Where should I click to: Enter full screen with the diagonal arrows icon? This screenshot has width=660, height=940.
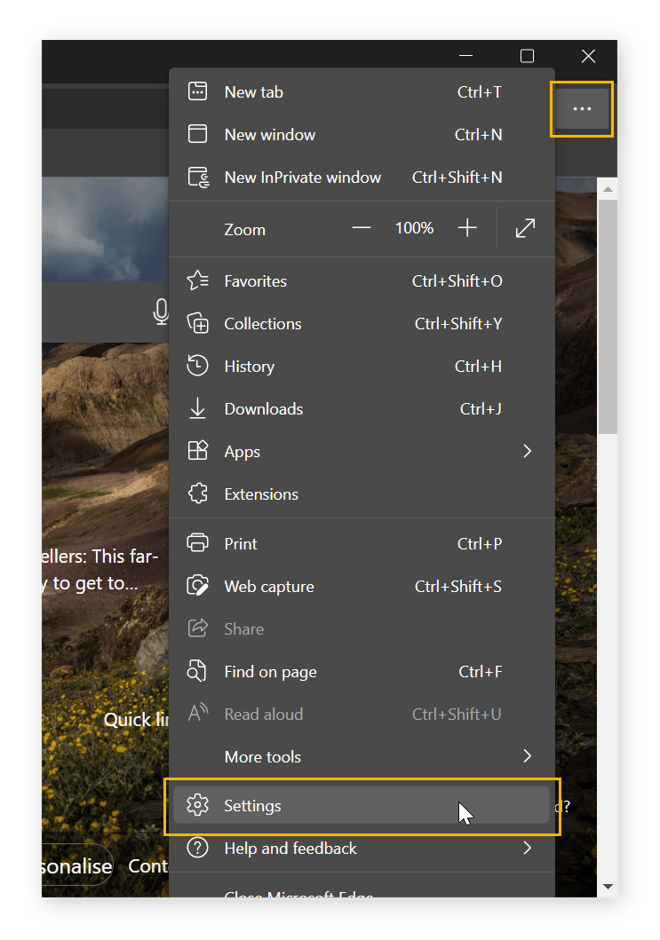click(x=525, y=228)
